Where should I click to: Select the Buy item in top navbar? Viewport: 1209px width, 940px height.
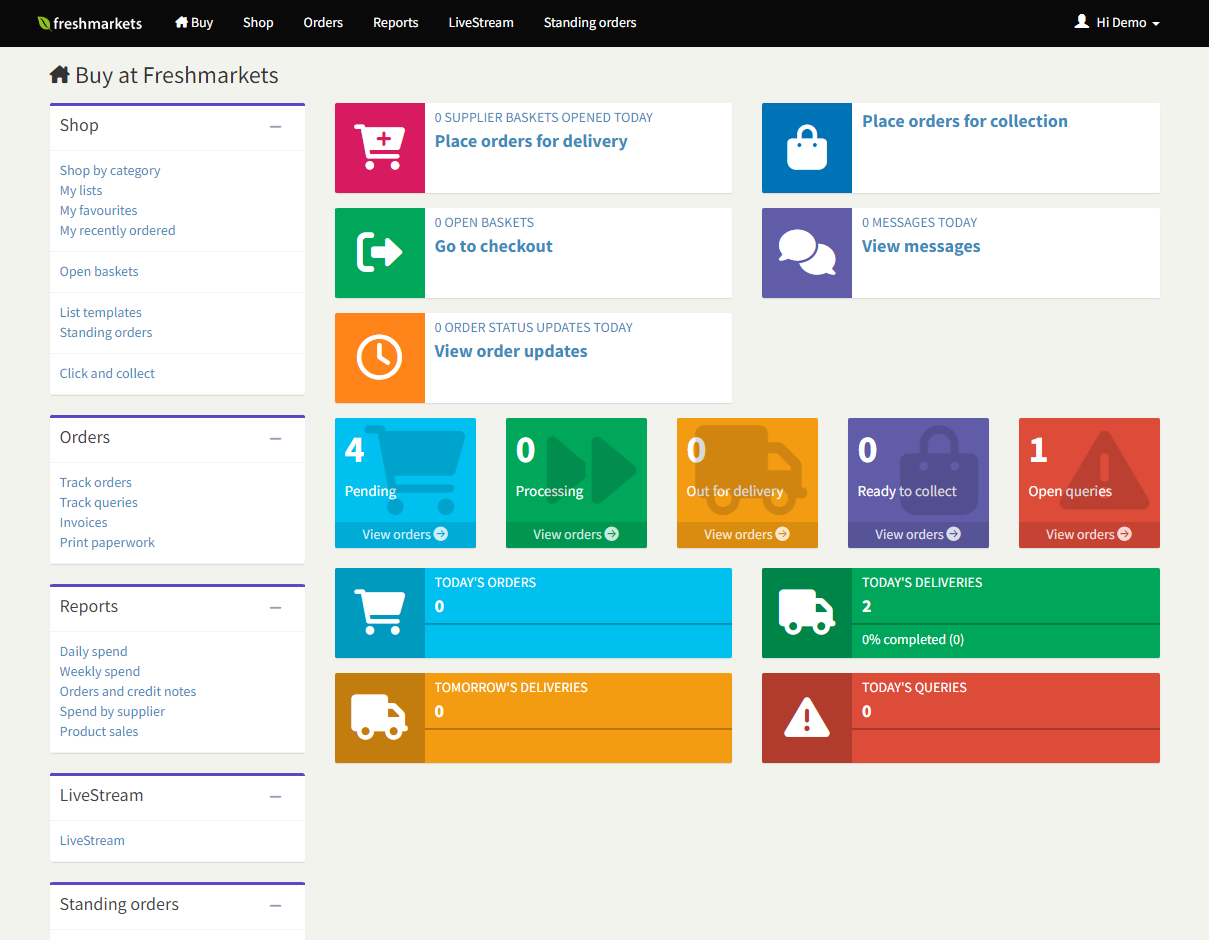coord(194,22)
